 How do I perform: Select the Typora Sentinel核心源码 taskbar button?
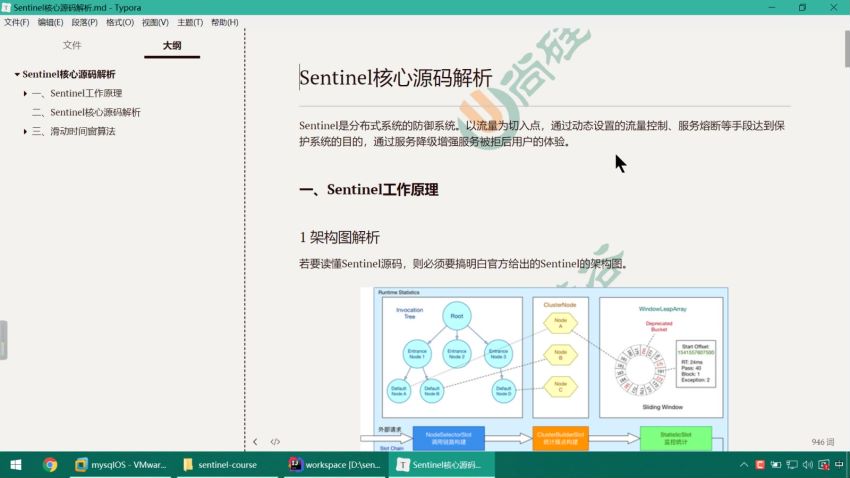pyautogui.click(x=440, y=465)
